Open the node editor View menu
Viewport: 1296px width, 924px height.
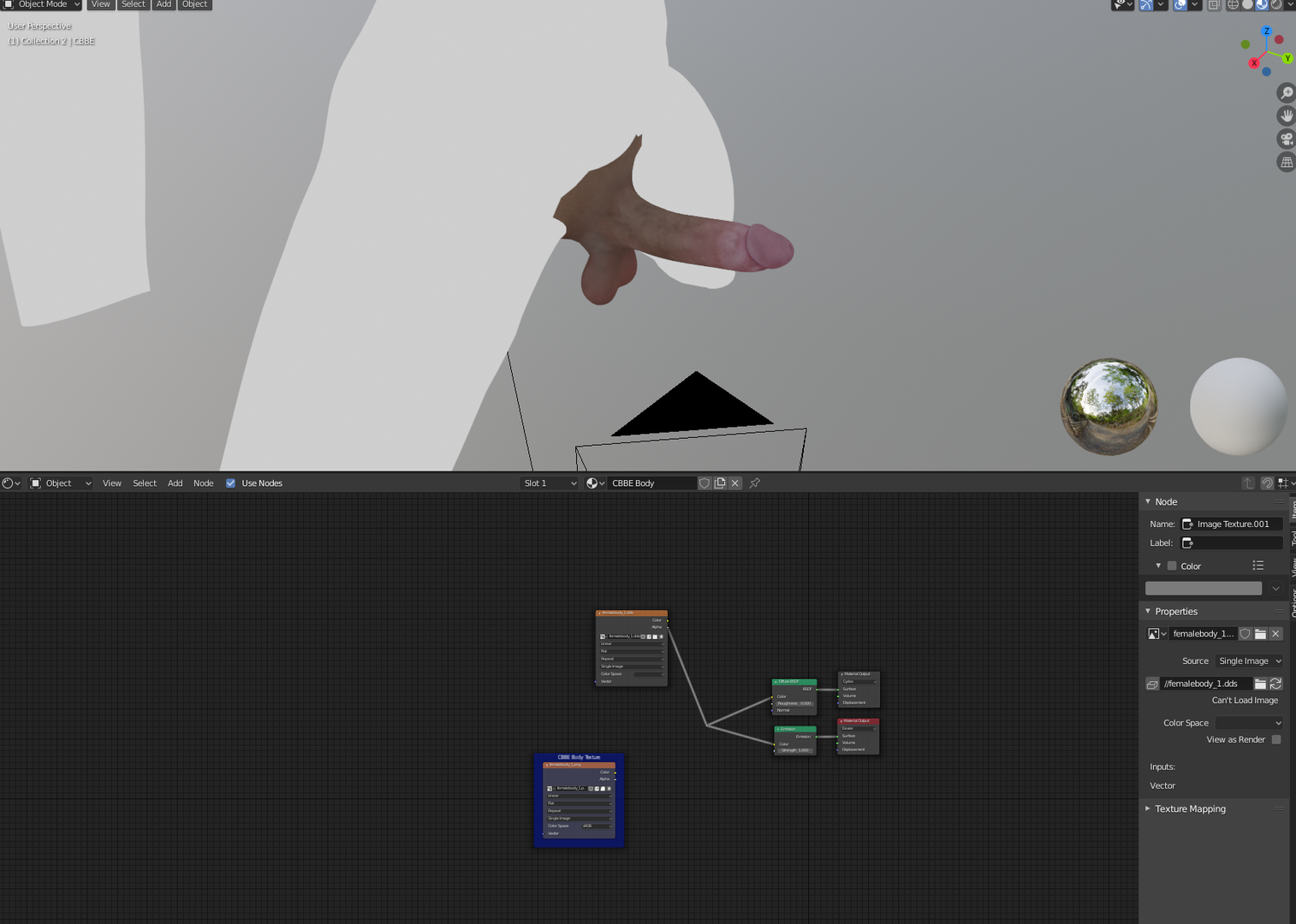pos(112,483)
